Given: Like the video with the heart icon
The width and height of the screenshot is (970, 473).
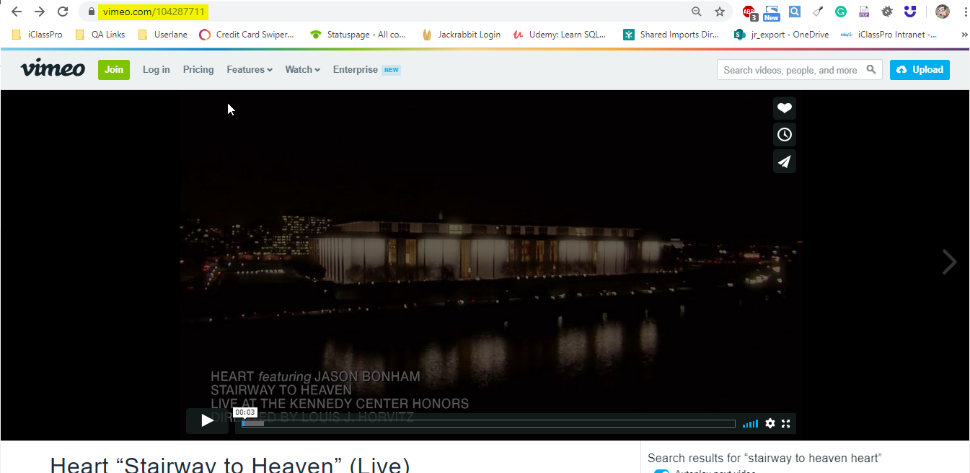Looking at the screenshot, I should [784, 108].
